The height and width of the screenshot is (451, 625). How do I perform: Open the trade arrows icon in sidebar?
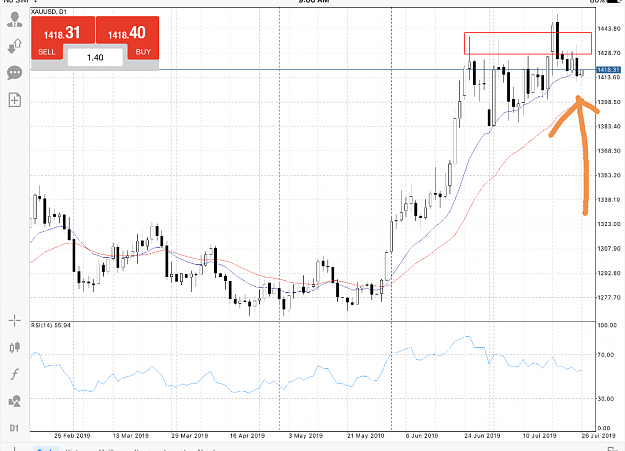point(14,46)
